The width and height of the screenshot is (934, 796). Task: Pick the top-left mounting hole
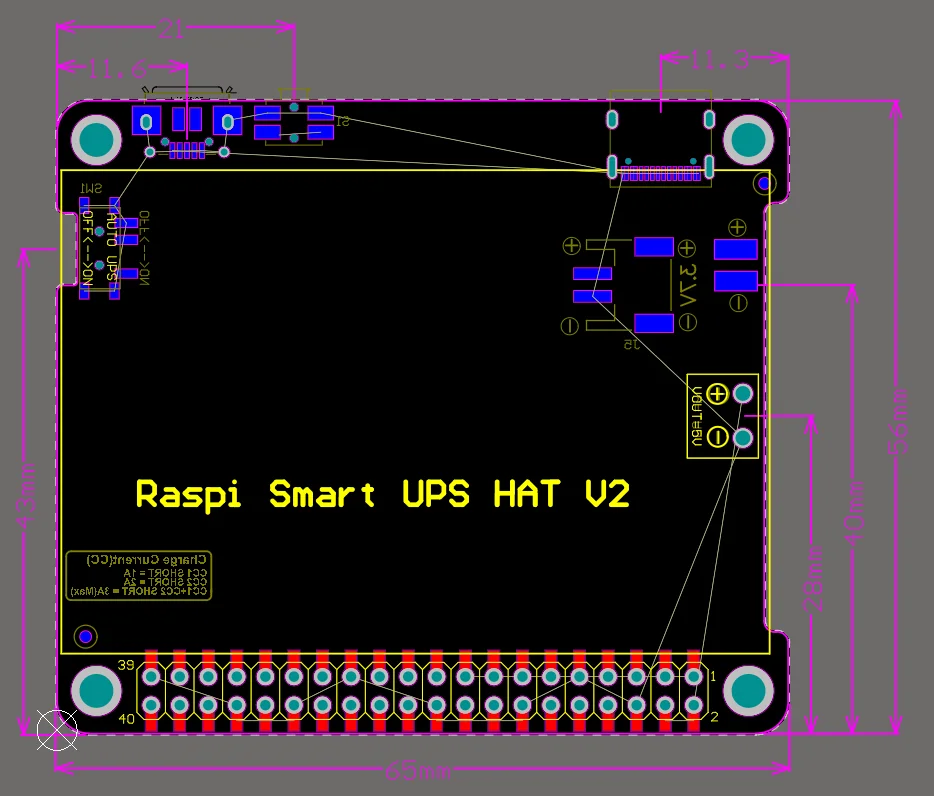[x=96, y=140]
